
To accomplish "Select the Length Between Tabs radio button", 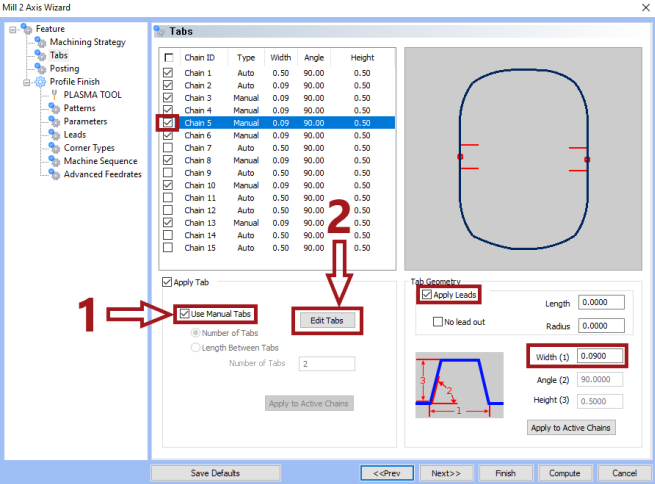I will point(195,347).
